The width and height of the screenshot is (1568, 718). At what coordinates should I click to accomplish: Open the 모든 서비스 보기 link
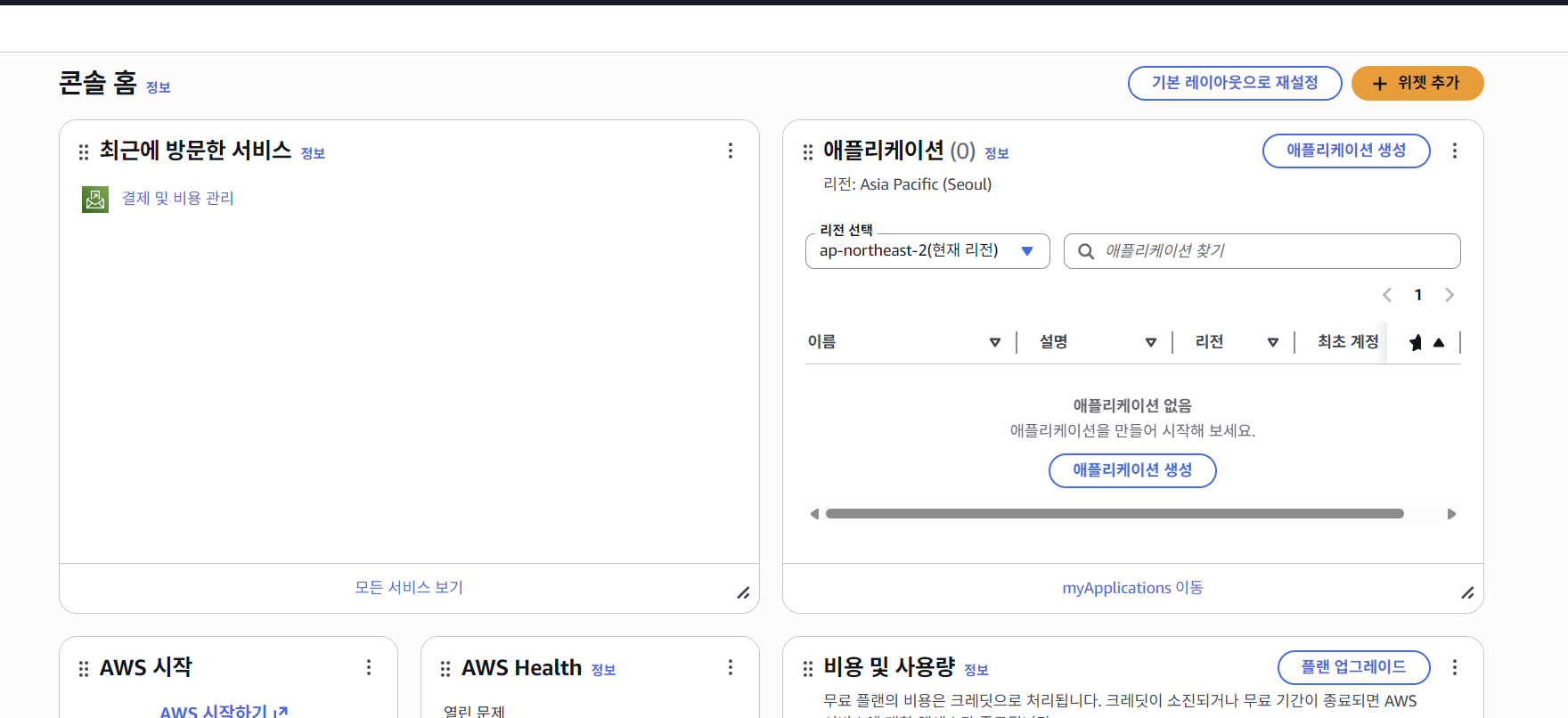(x=409, y=588)
